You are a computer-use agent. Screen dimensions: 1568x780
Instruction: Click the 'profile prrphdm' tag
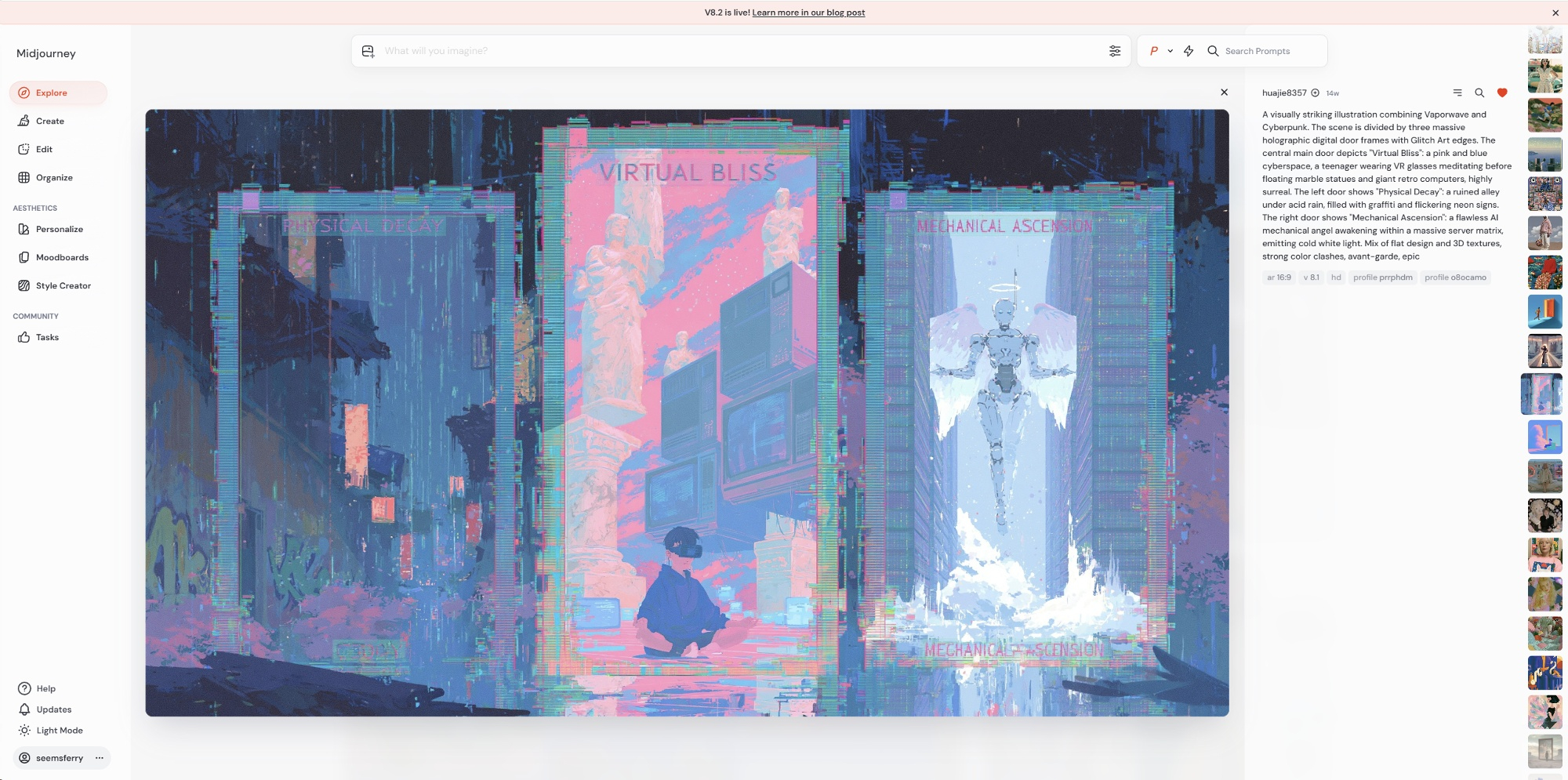1382,278
